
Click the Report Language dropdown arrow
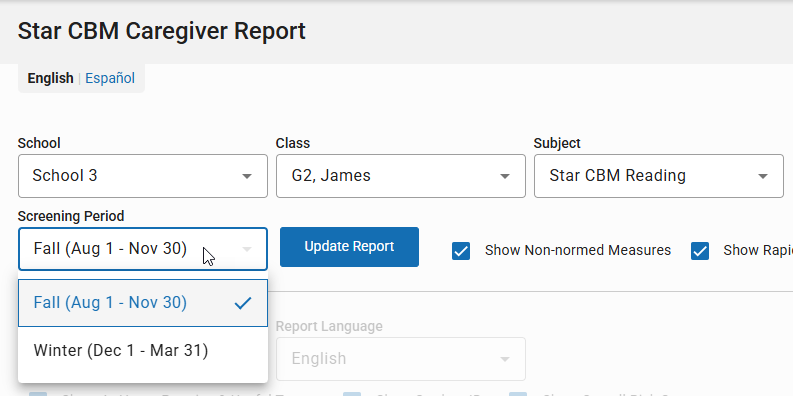click(x=505, y=360)
